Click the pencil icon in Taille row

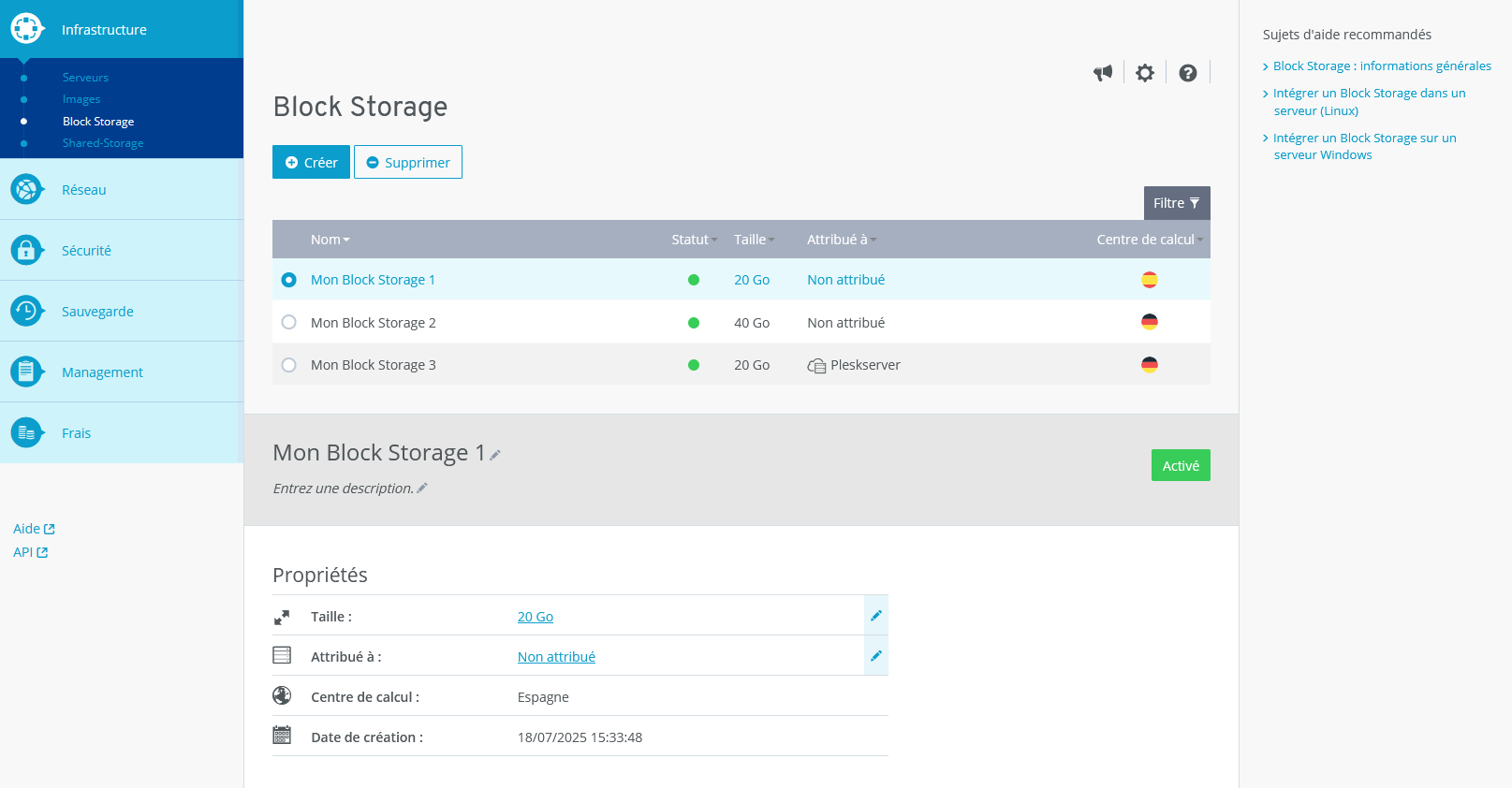876,616
